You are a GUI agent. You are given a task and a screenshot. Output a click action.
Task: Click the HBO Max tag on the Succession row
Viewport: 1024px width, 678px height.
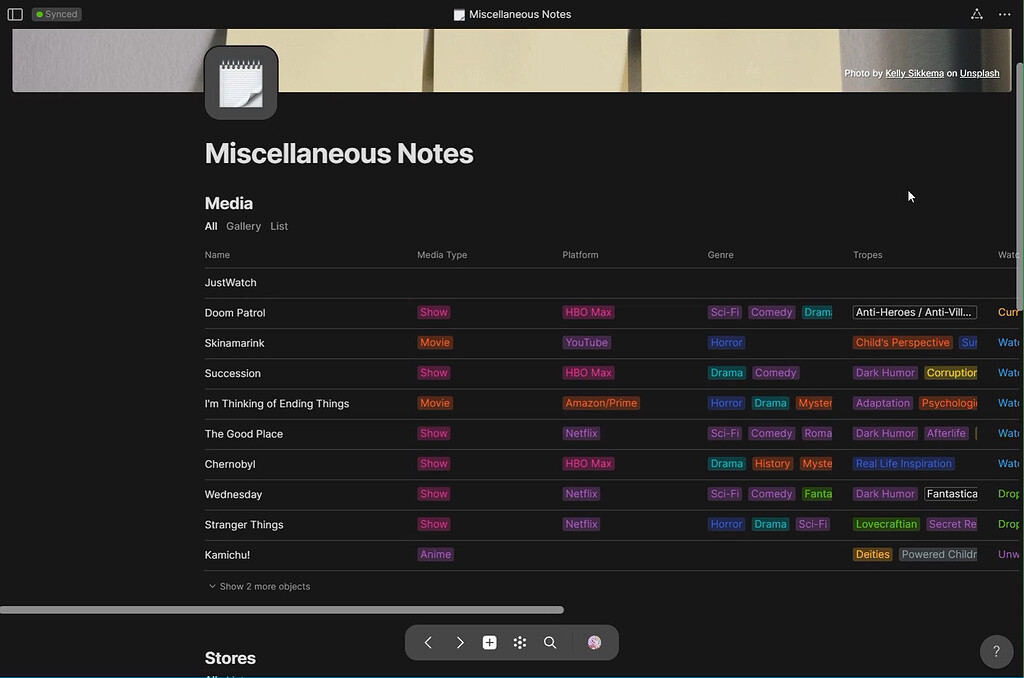pyautogui.click(x=588, y=373)
